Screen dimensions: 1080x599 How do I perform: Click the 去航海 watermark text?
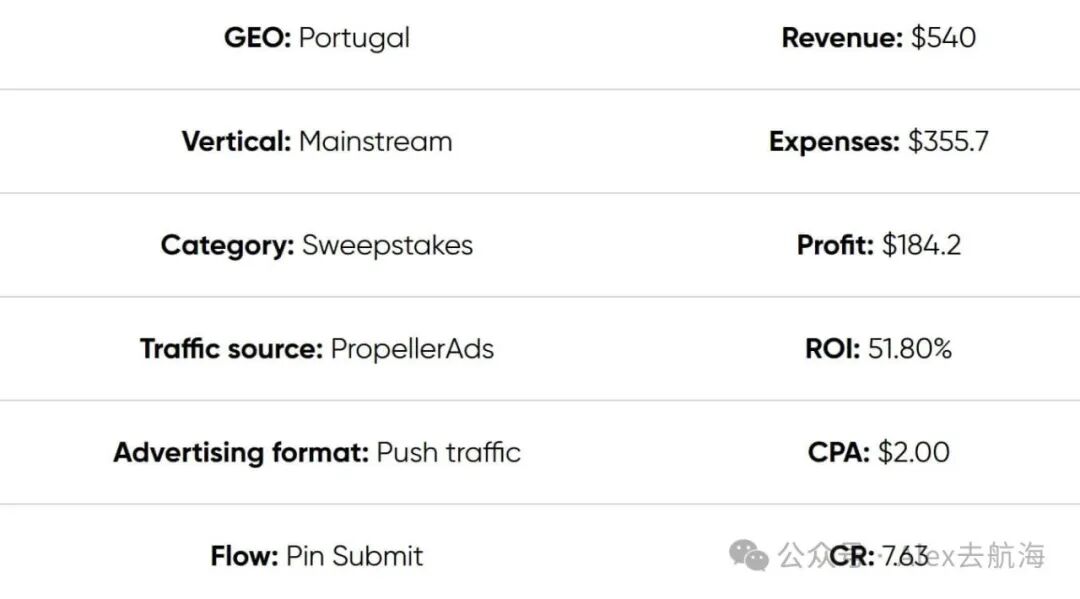[1001, 556]
